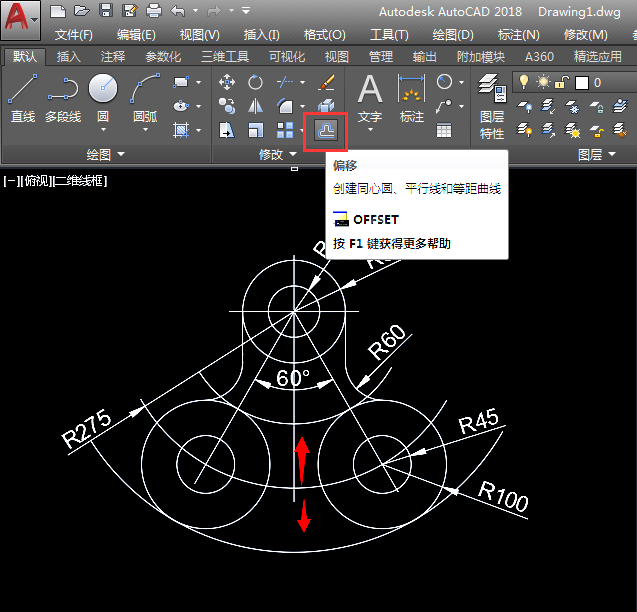The width and height of the screenshot is (637, 612).
Task: Open the 文件(F) menu
Action: (74, 35)
